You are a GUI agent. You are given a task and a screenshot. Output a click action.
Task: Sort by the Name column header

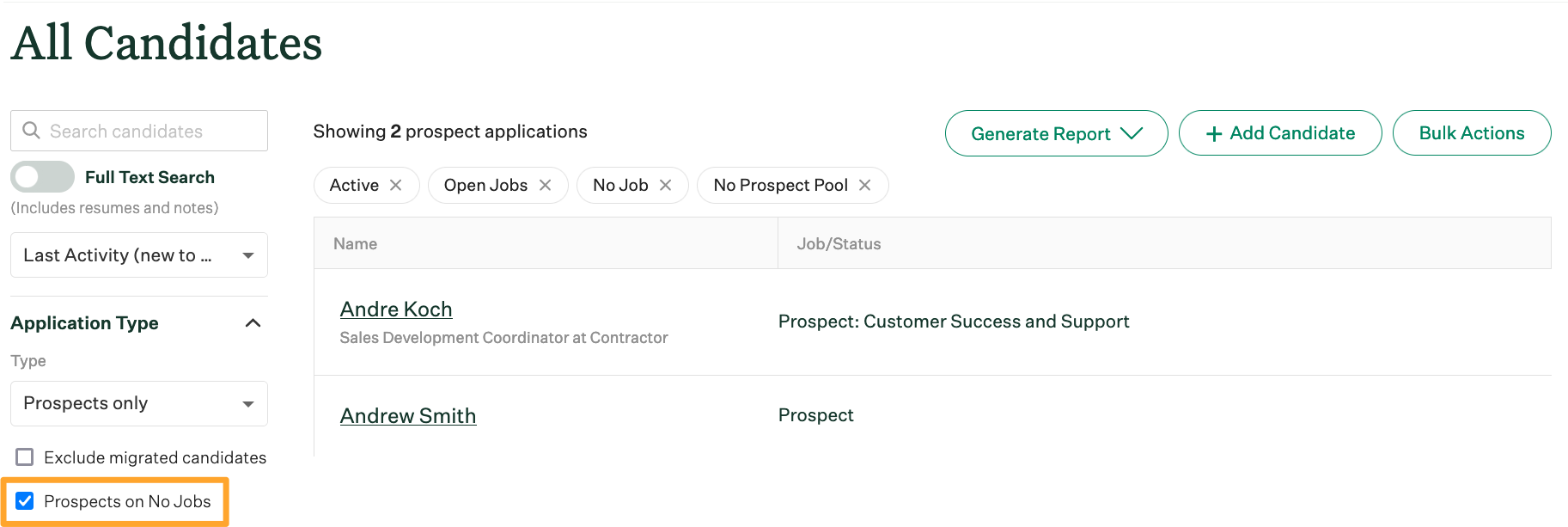tap(355, 243)
